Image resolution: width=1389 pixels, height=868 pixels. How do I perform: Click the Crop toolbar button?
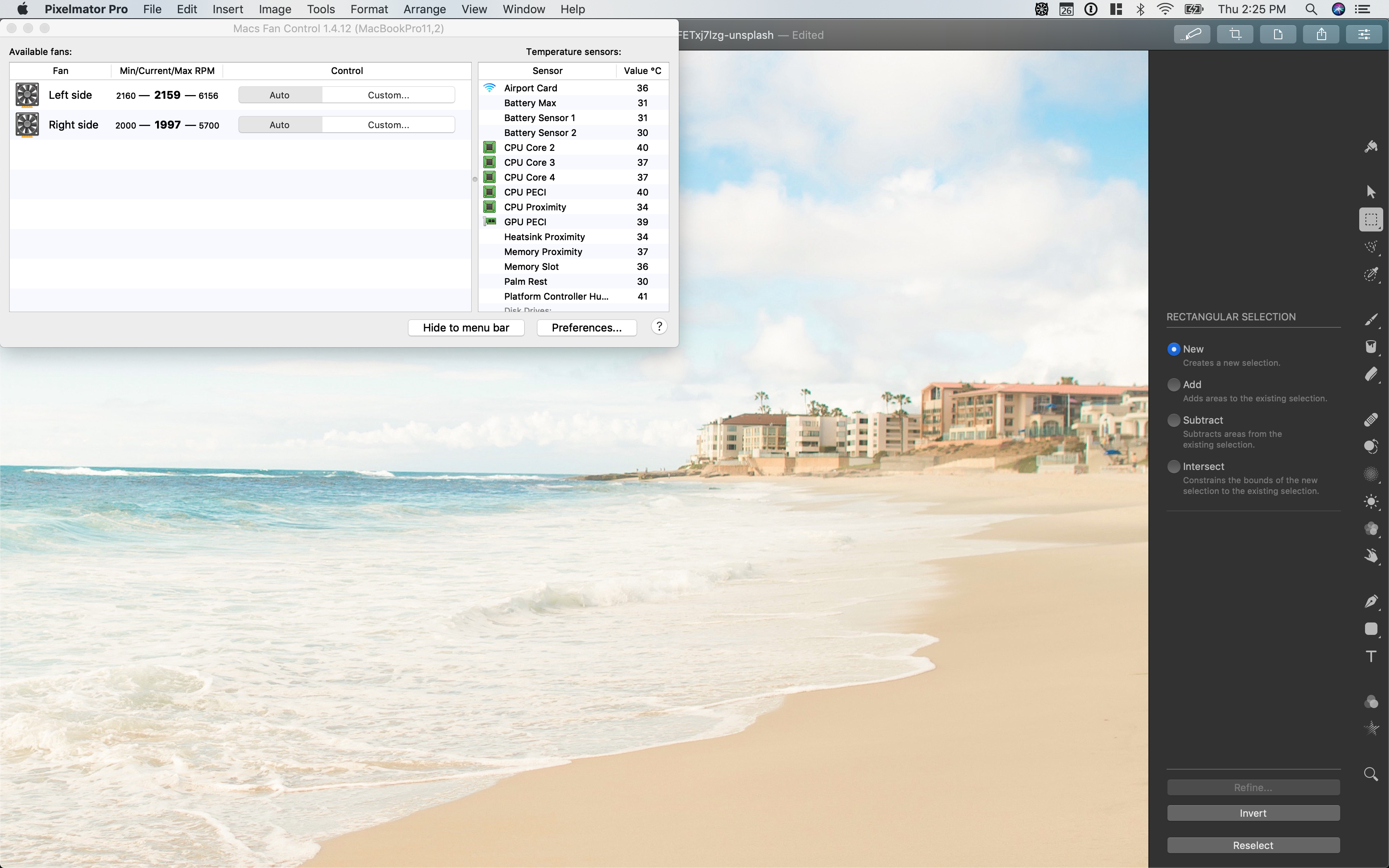click(x=1235, y=34)
